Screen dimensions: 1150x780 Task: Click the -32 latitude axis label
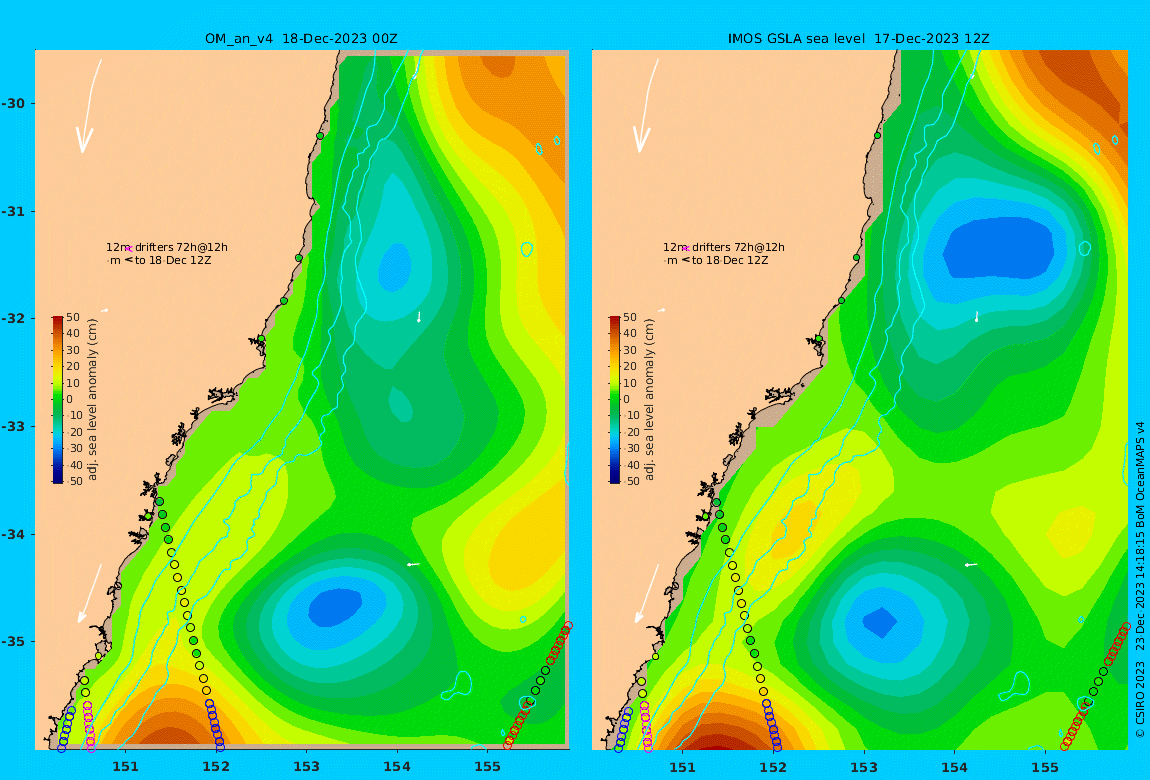click(x=13, y=319)
